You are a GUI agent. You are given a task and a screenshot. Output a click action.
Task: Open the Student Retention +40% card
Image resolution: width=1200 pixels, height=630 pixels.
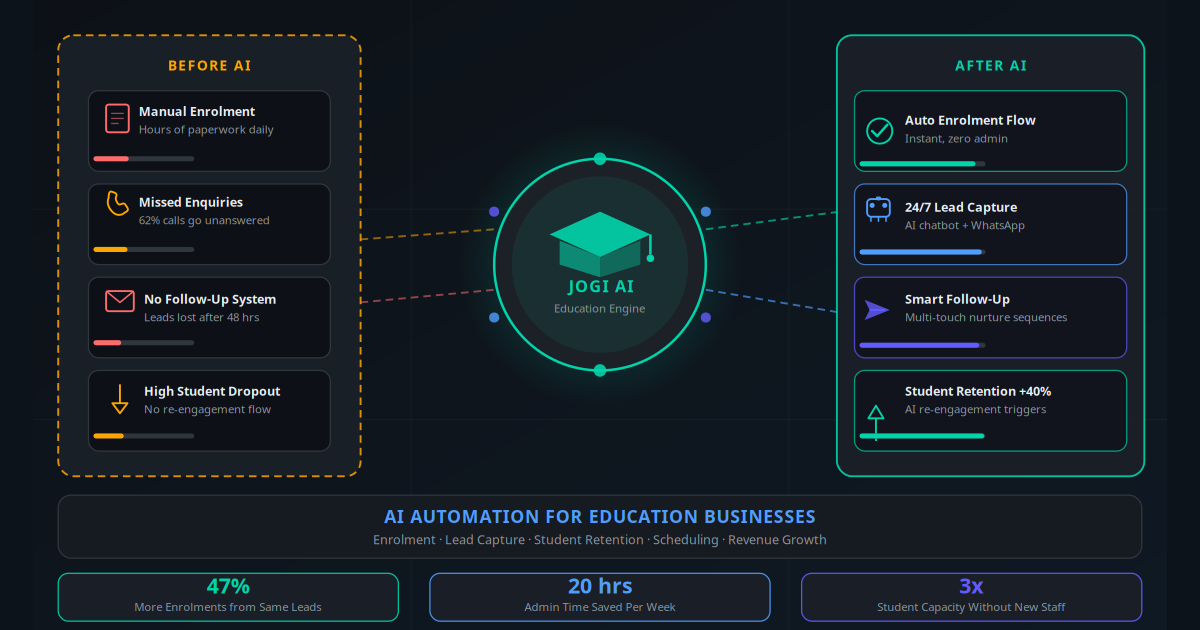point(990,410)
